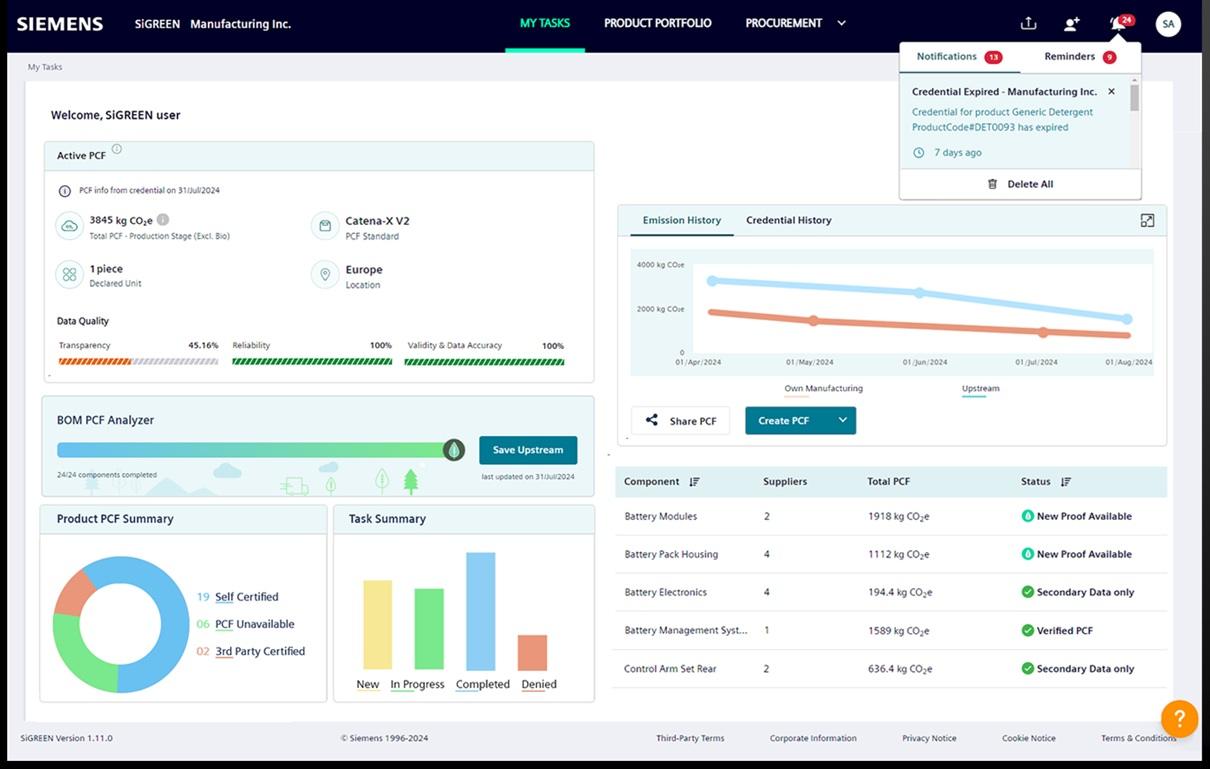Open the SA user avatar menu

point(1168,23)
